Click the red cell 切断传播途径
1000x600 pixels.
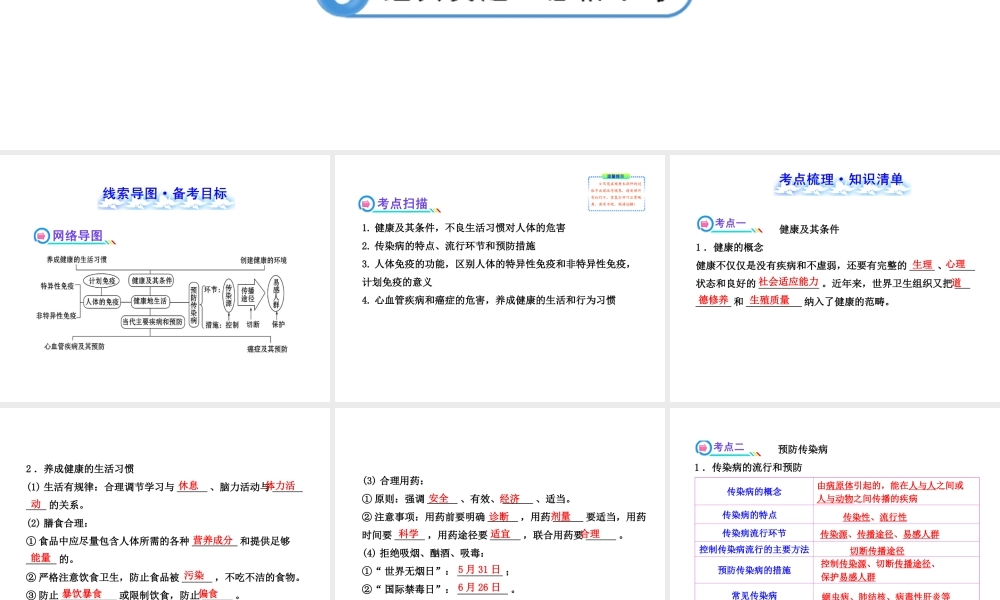pyautogui.click(x=876, y=551)
